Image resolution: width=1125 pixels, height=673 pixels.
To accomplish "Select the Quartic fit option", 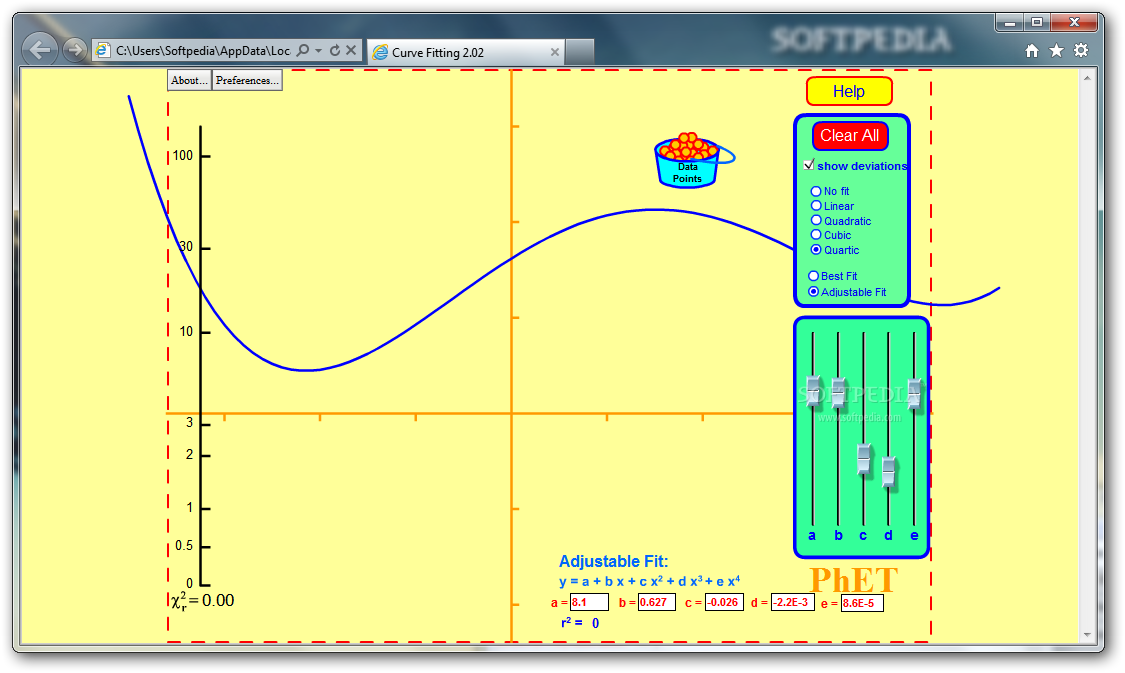I will click(816, 250).
